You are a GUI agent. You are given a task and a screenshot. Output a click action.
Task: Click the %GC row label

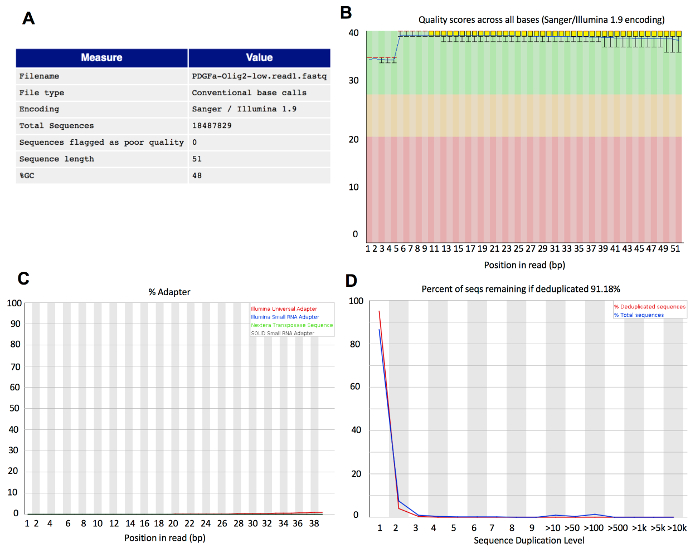click(x=27, y=176)
